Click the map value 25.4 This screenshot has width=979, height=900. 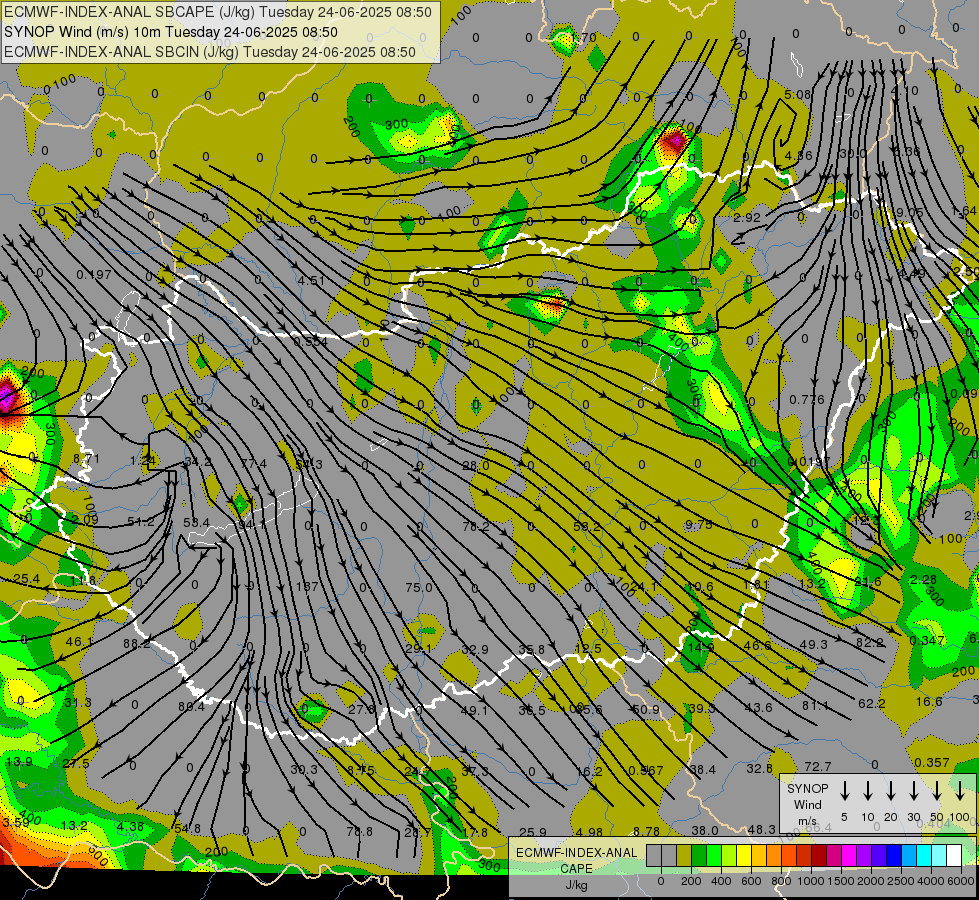tap(26, 580)
